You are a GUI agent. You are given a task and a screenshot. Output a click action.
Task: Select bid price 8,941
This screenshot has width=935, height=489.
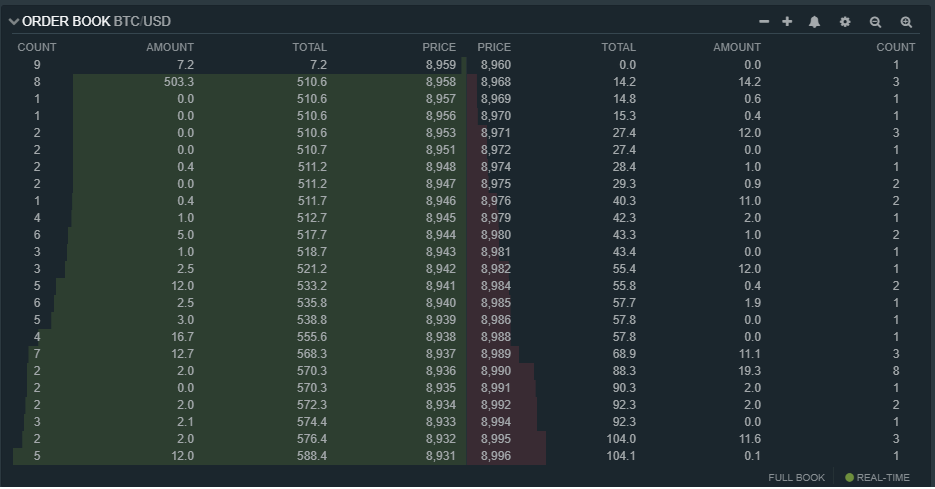440,286
